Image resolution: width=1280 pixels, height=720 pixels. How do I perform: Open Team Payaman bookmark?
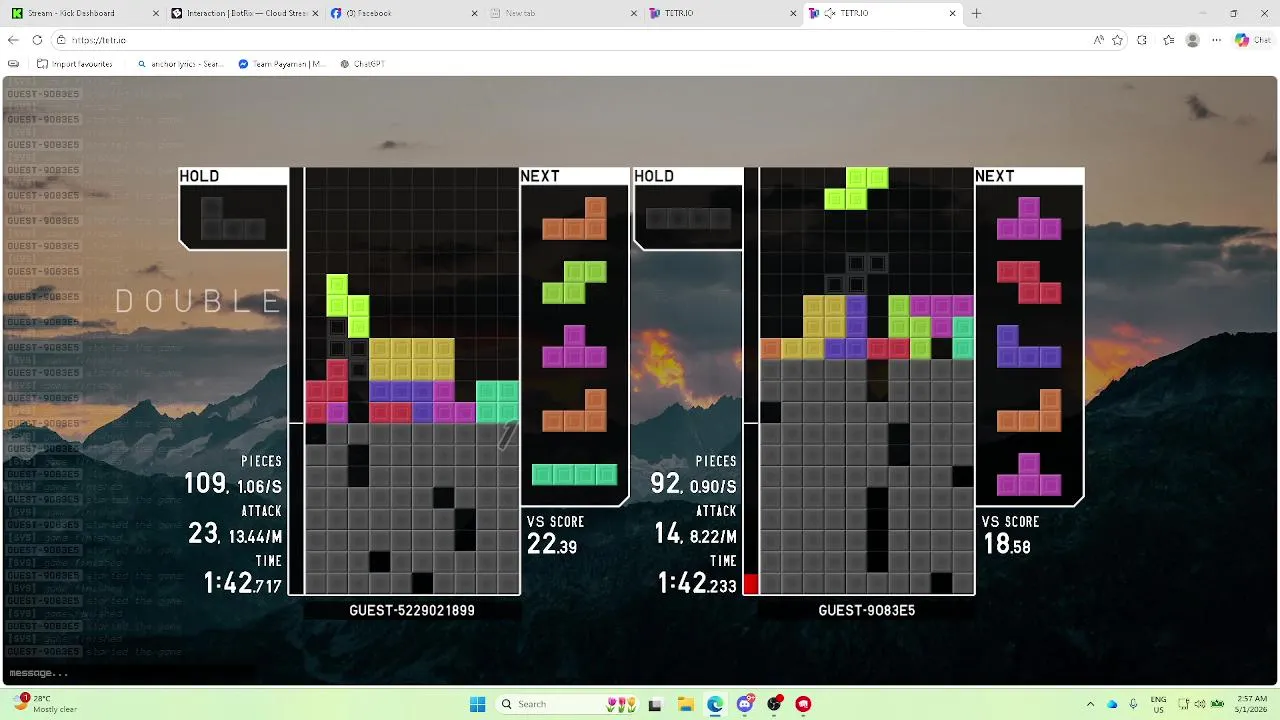pyautogui.click(x=282, y=63)
